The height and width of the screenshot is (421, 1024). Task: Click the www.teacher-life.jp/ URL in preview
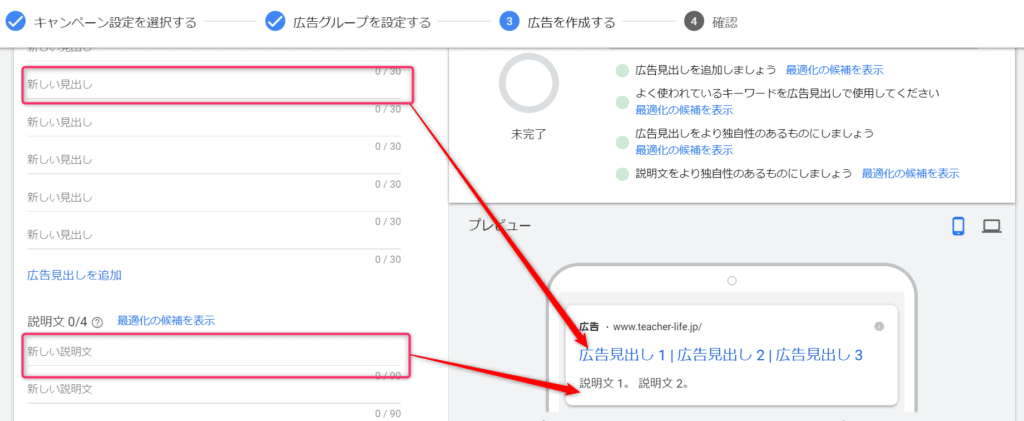[658, 326]
